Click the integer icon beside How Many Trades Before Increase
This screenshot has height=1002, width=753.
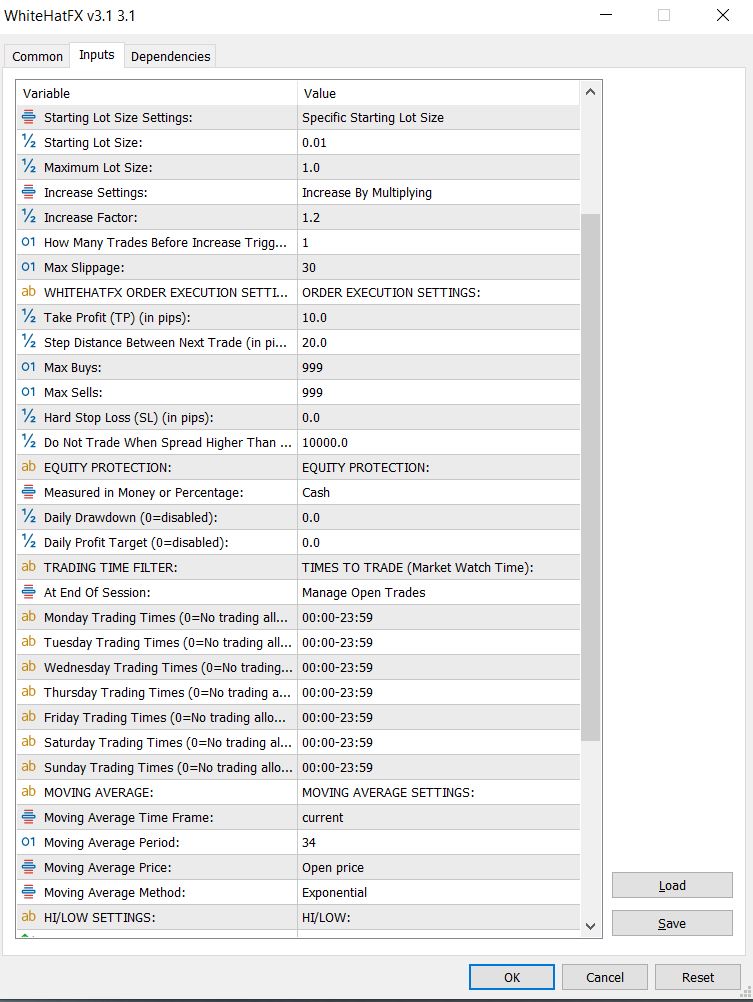tap(29, 242)
